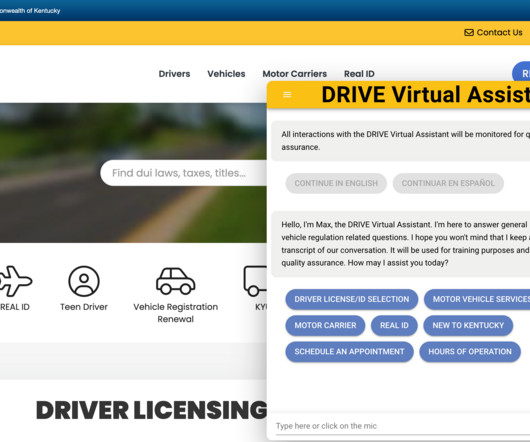The height and width of the screenshot is (442, 530).
Task: Click the truck icon behind the chat
Action: pyautogui.click(x=255, y=281)
